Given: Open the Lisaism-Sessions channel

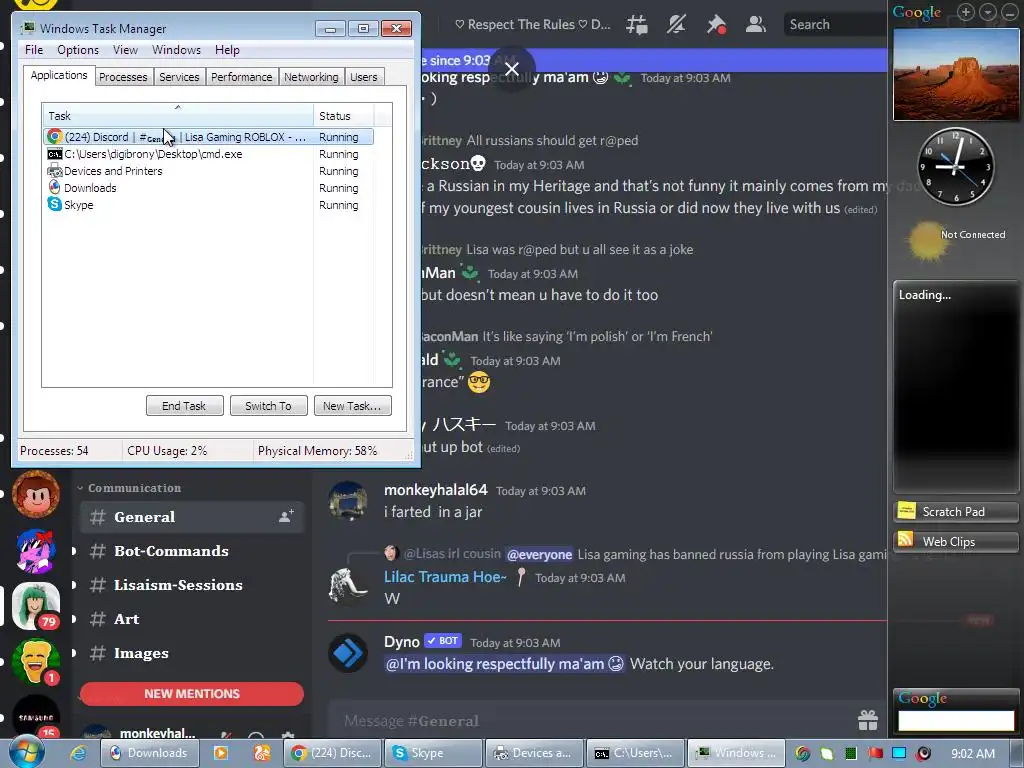Looking at the screenshot, I should pyautogui.click(x=192, y=584).
